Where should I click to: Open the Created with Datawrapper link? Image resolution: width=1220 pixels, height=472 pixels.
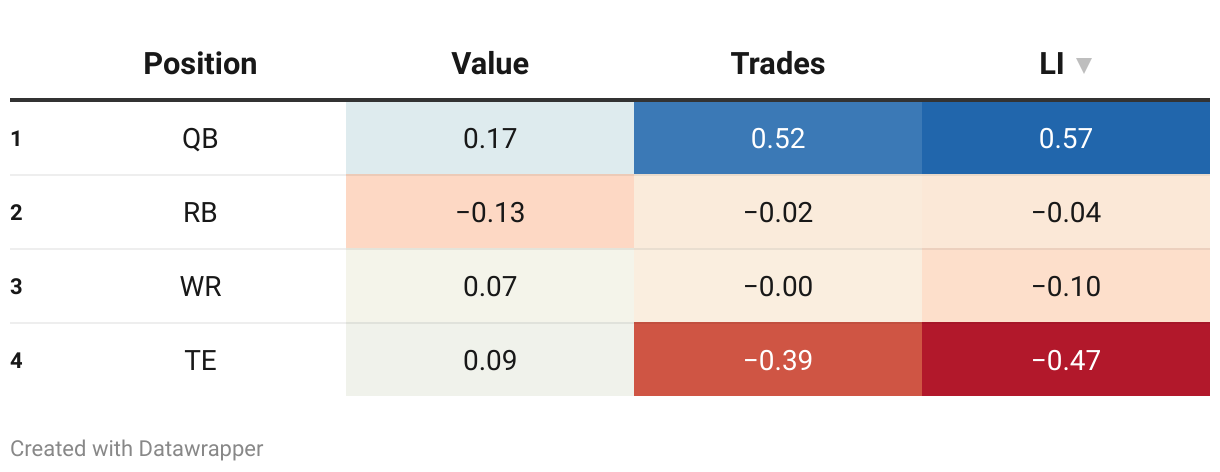[x=137, y=448]
